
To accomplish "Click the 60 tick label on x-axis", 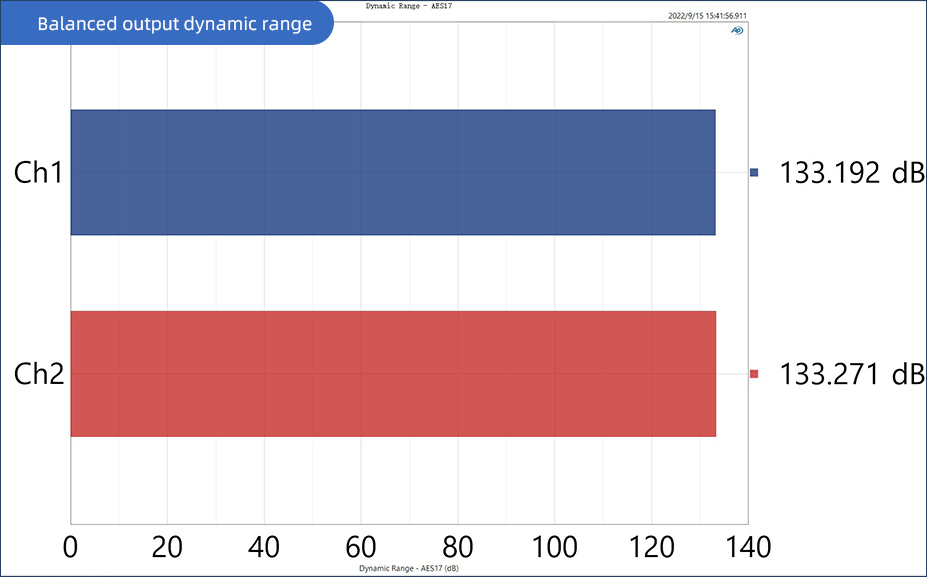I will (x=361, y=546).
